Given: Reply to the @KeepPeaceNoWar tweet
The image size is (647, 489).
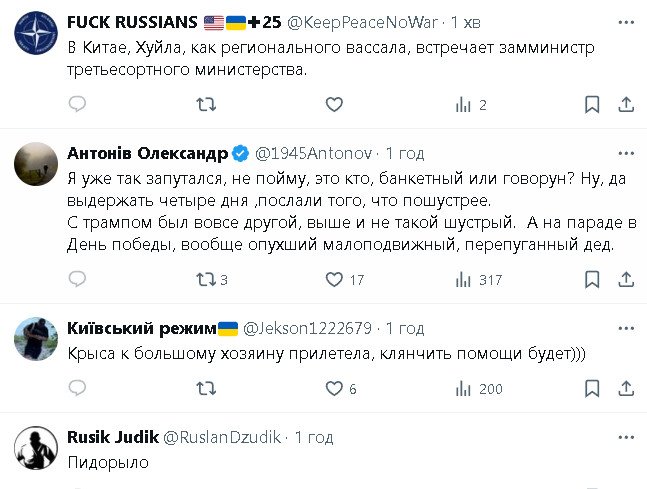Looking at the screenshot, I should coord(78,105).
